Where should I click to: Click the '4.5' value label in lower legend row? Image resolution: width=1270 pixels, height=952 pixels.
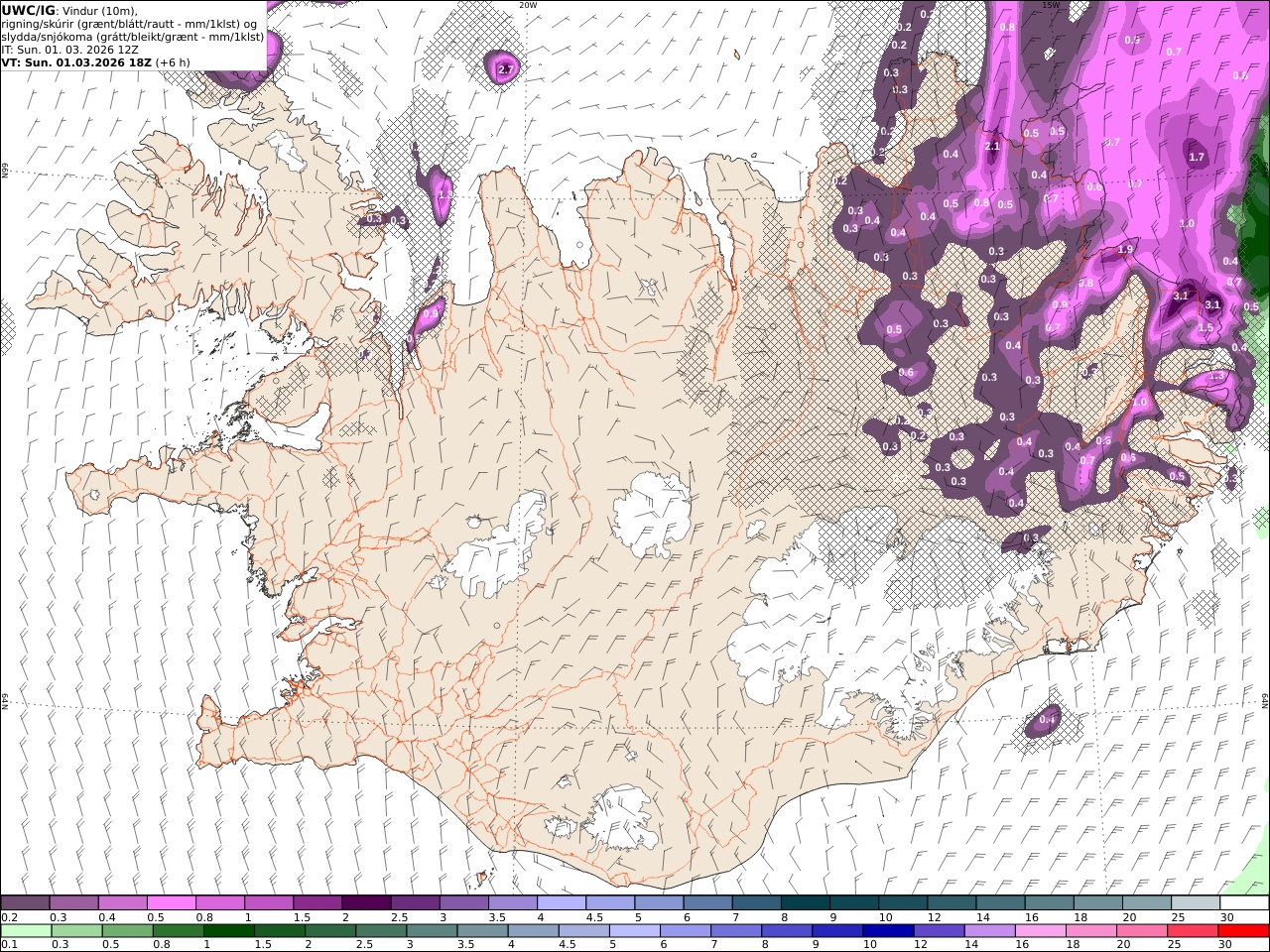coord(569,945)
